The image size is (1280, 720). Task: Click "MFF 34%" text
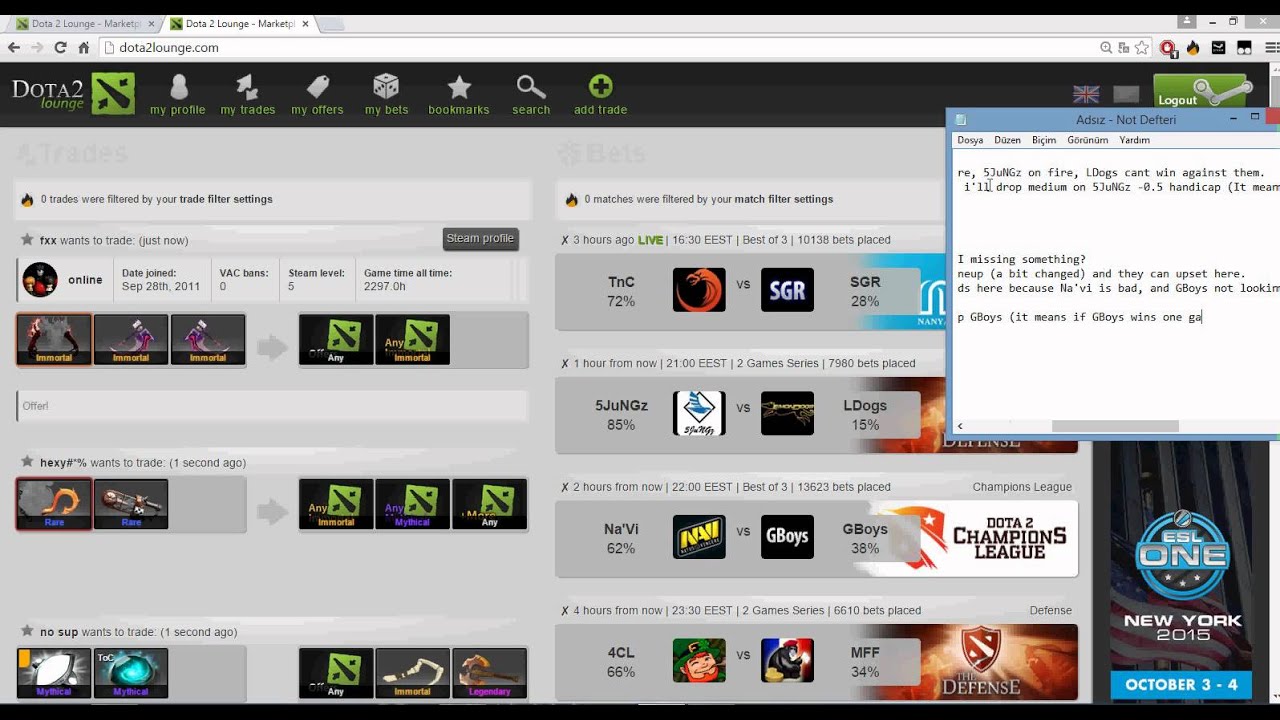865,662
